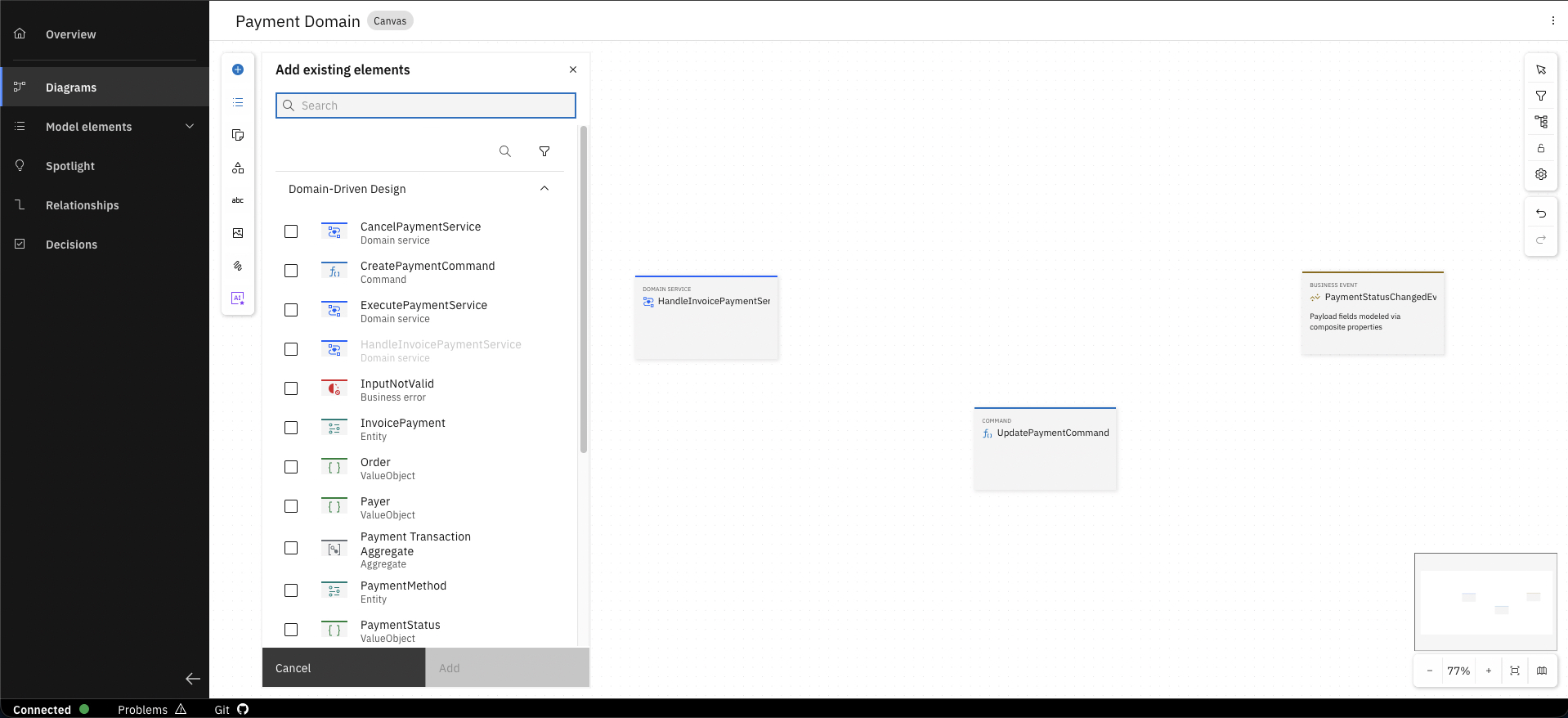Focus the Search input field
The width and height of the screenshot is (1568, 718).
[x=426, y=105]
